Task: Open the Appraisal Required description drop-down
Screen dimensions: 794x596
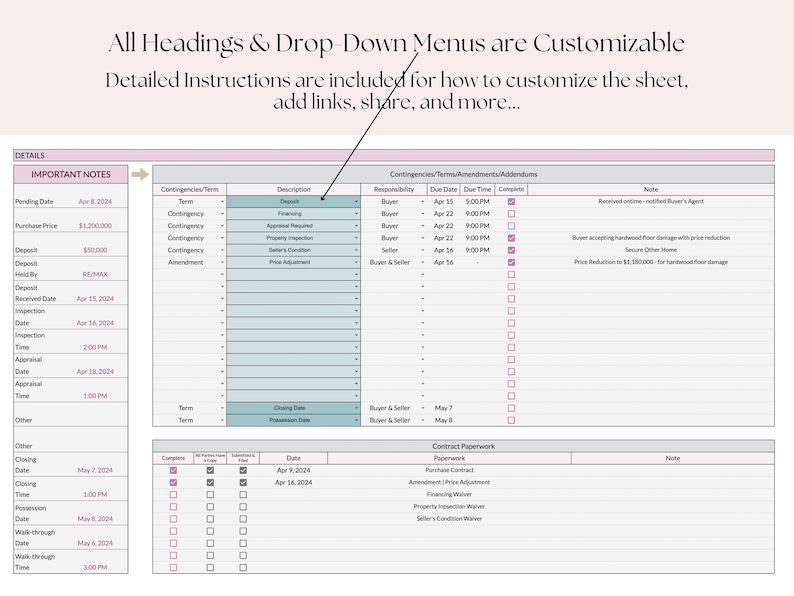Action: (356, 226)
